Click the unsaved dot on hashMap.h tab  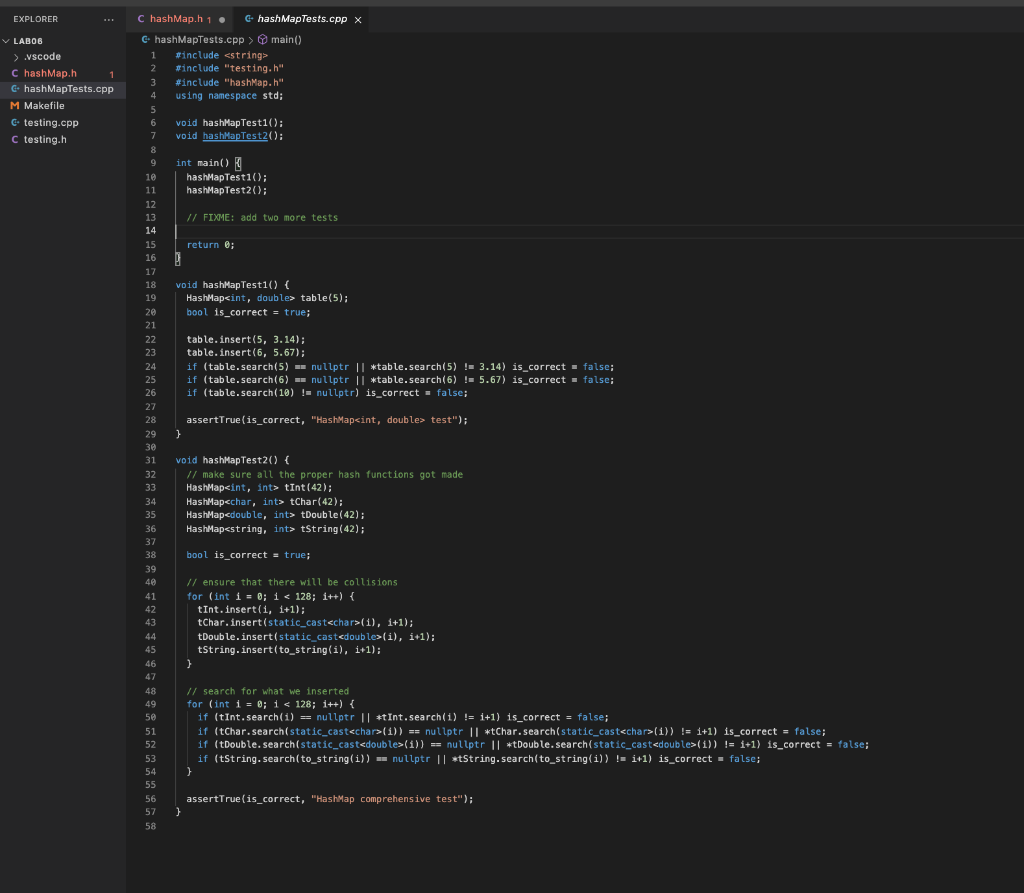221,19
